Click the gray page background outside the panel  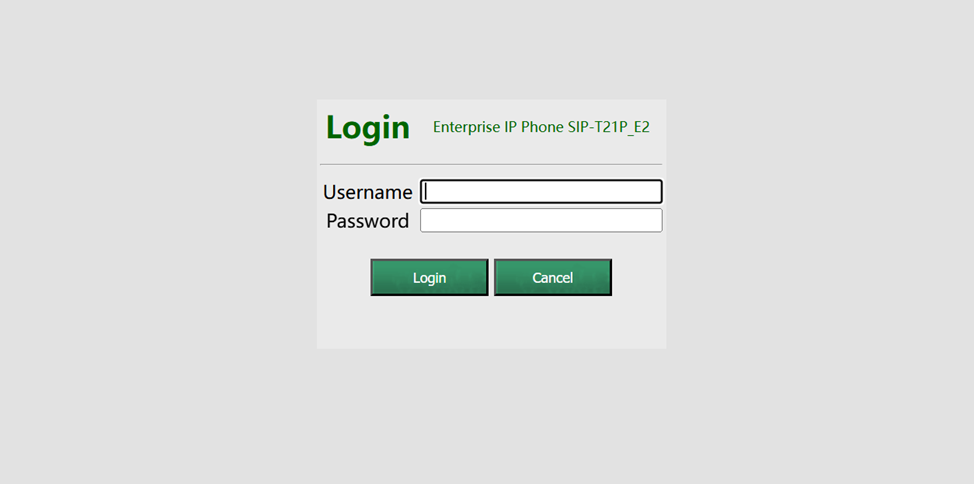coord(155,249)
